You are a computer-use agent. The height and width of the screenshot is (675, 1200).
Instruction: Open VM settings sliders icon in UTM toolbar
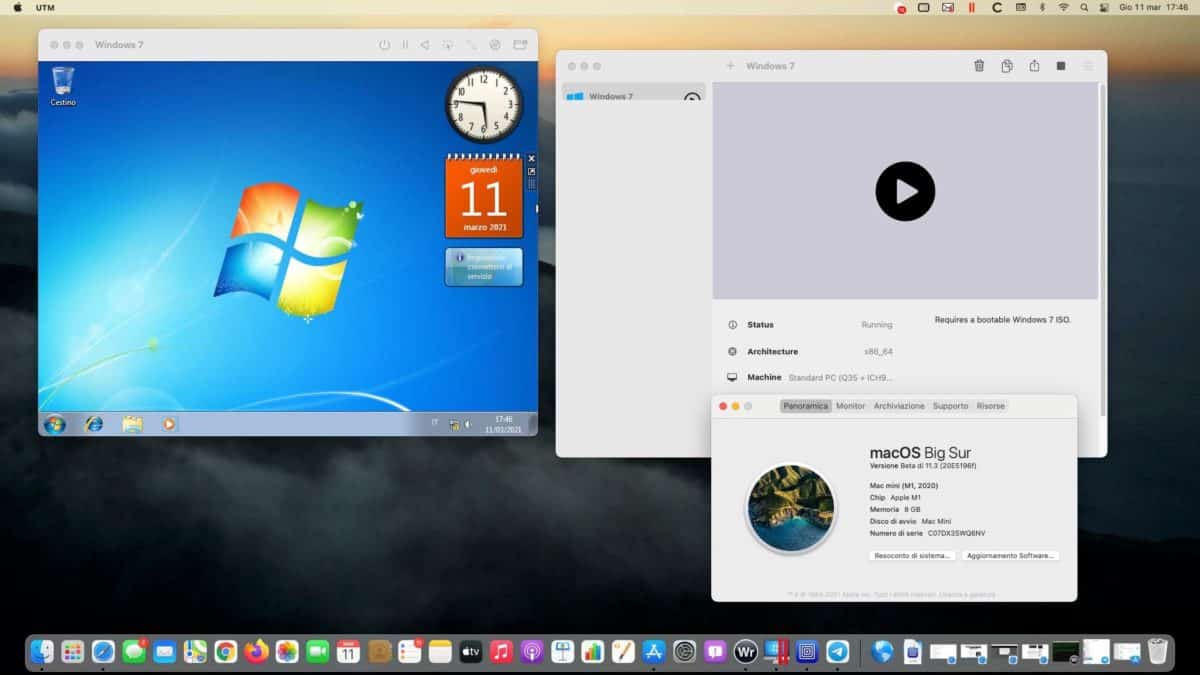(1089, 66)
